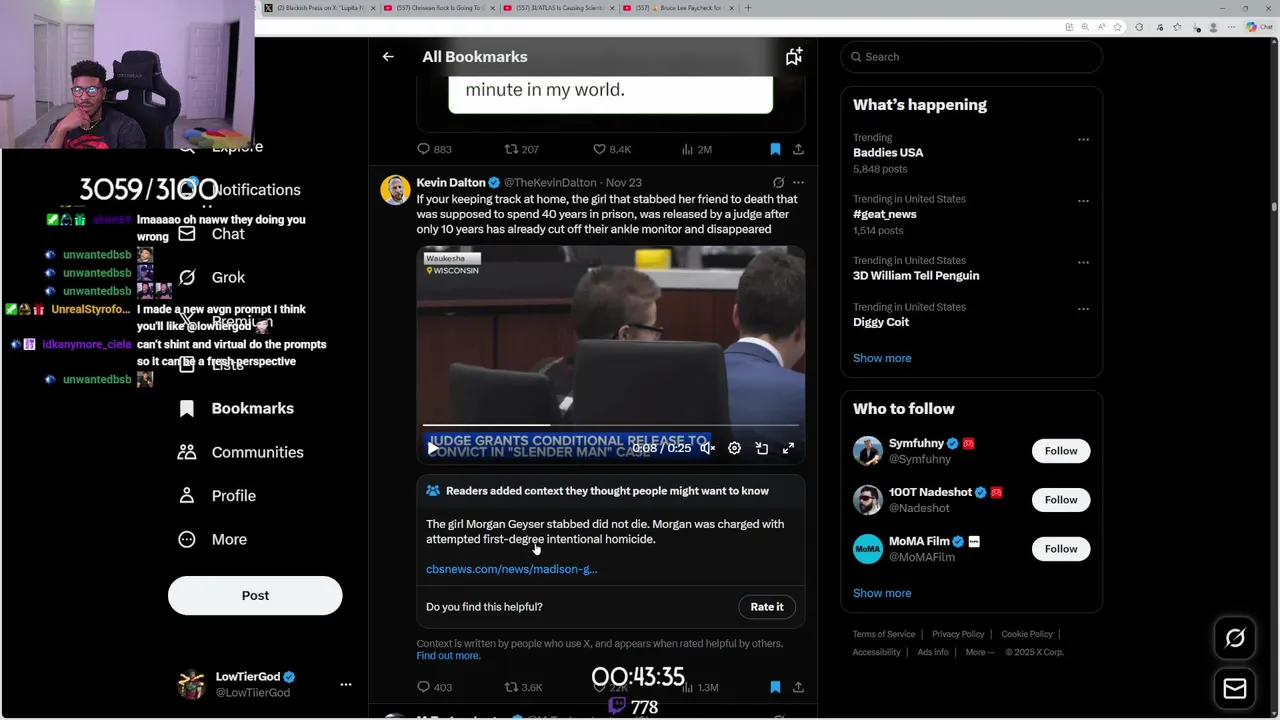Mute the video using the speaker icon
This screenshot has width=1280, height=720.
[707, 448]
